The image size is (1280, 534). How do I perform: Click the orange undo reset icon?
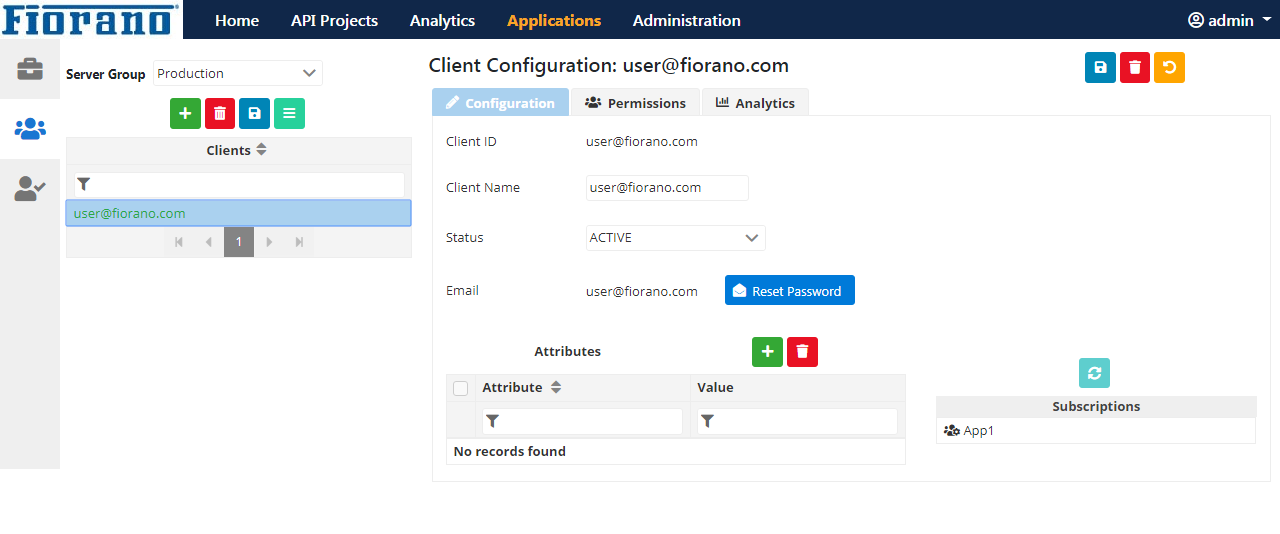tap(1169, 68)
